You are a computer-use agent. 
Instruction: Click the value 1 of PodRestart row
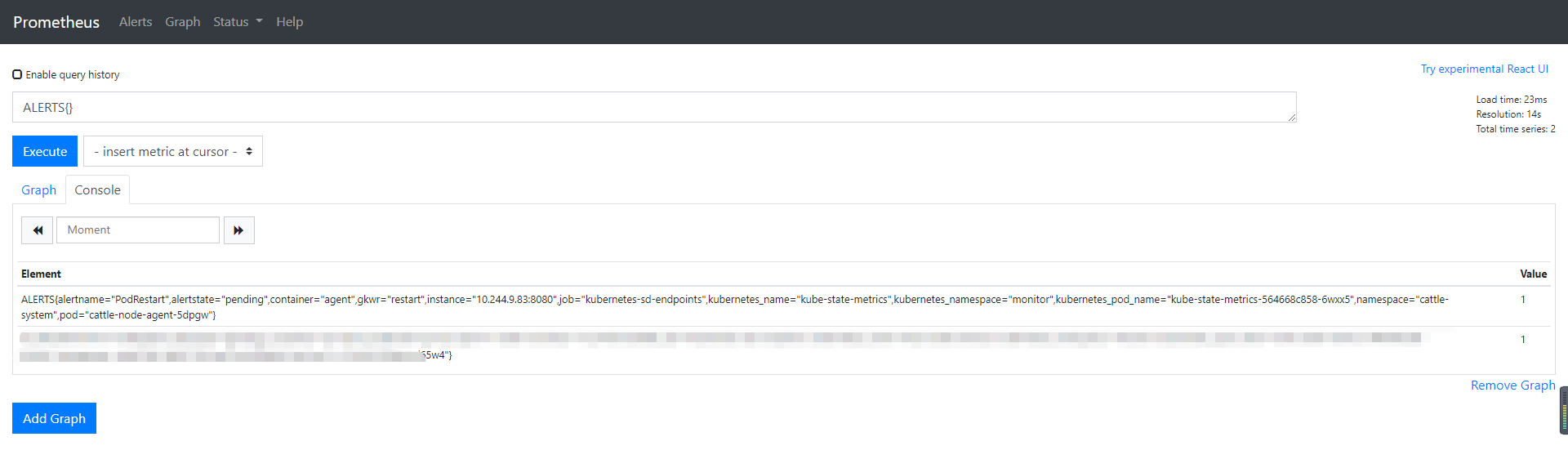point(1523,300)
